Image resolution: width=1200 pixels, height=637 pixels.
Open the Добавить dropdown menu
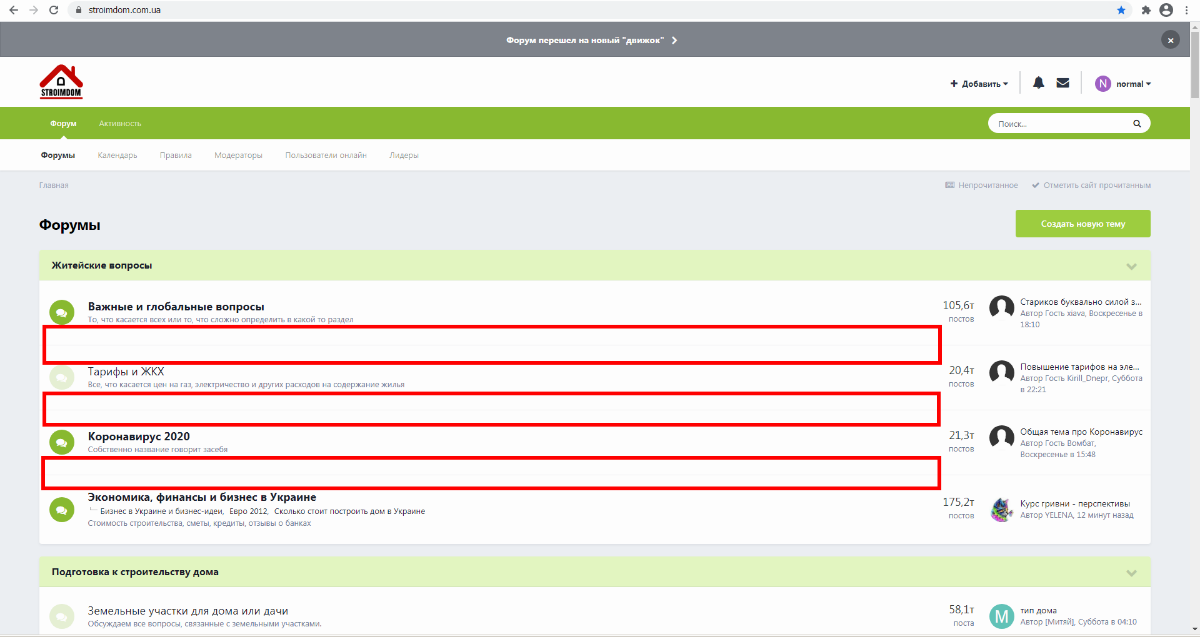[979, 84]
